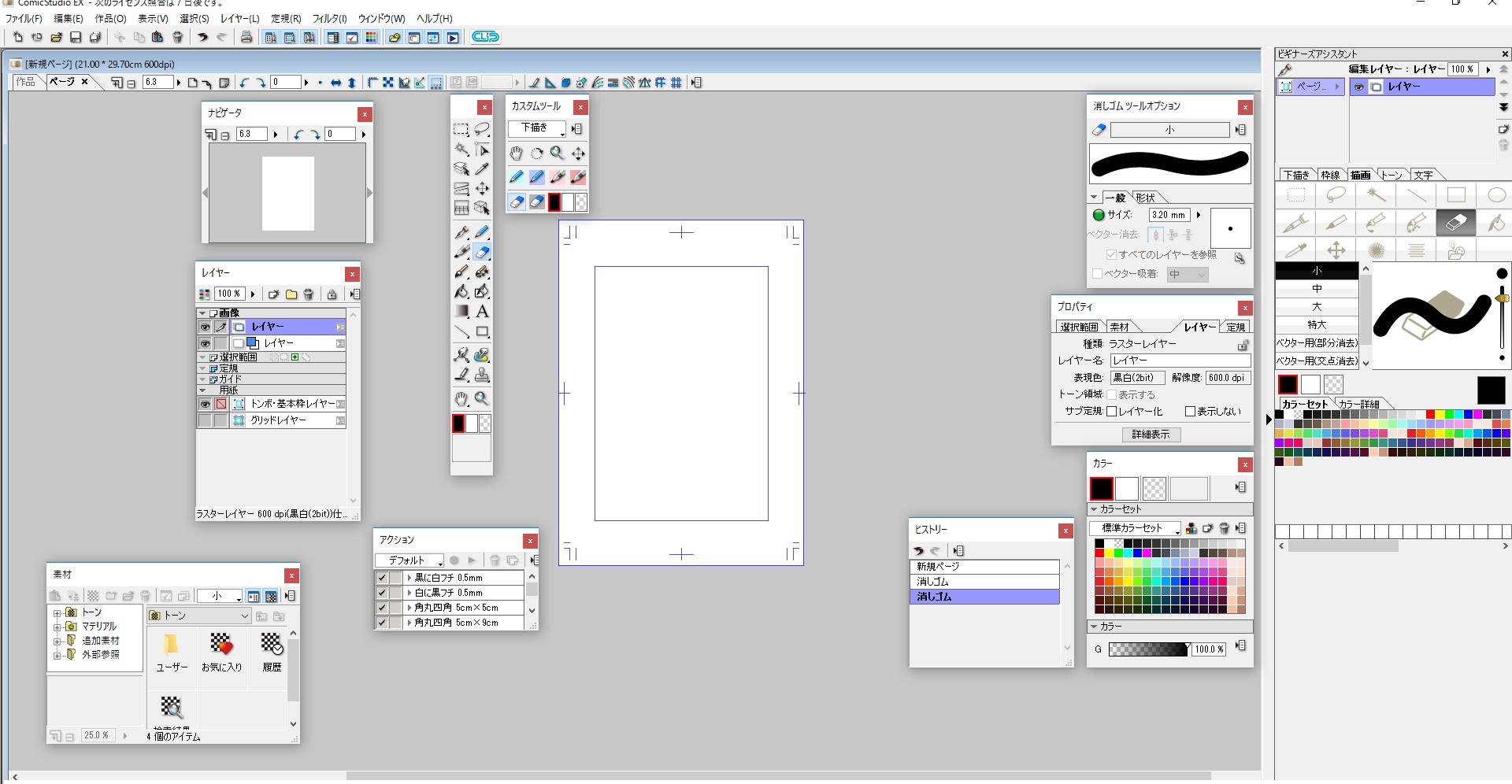The width and height of the screenshot is (1512, 784).
Task: Select the rectangular marquee tool in toolbox
Action: click(461, 130)
